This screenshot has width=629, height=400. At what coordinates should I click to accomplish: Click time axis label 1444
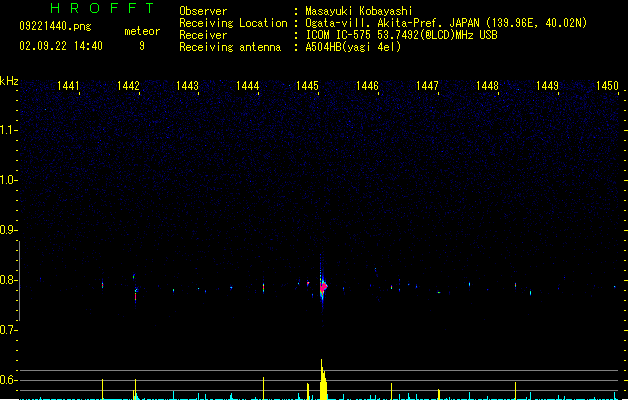pyautogui.click(x=248, y=86)
